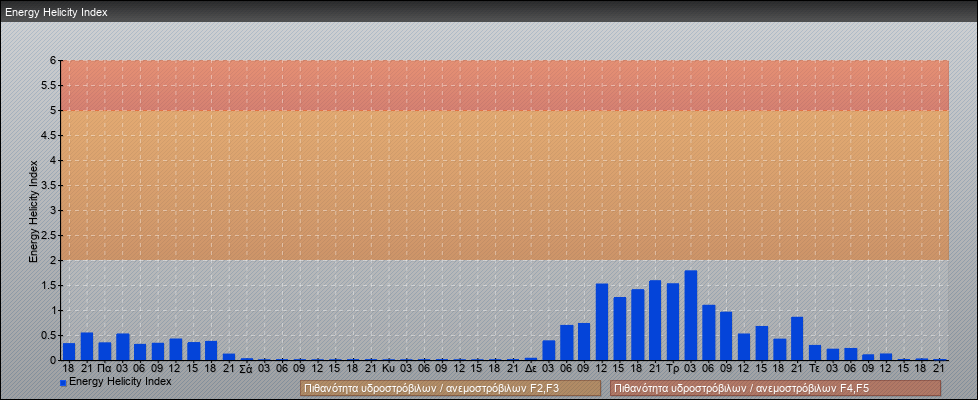The height and width of the screenshot is (400, 978).
Task: Click the rotated y-axis title label
Action: [x=33, y=210]
